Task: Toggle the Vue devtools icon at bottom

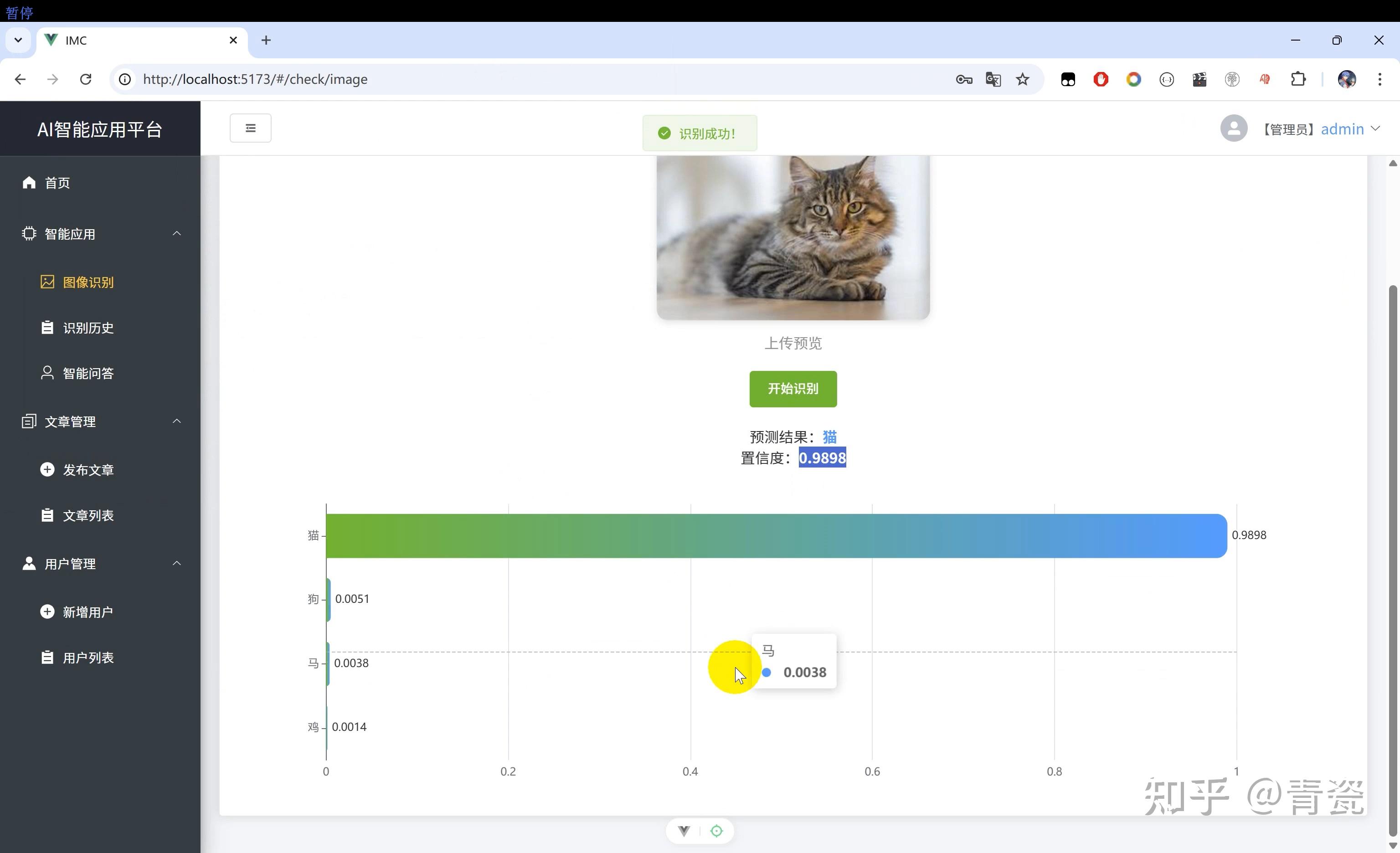Action: tap(684, 830)
